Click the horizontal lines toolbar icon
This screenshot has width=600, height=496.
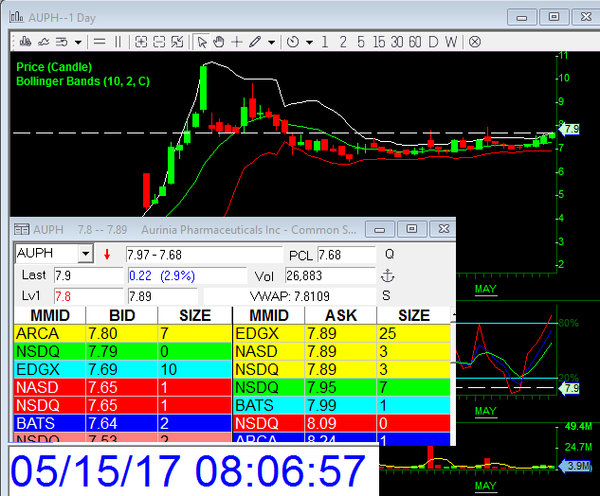98,41
